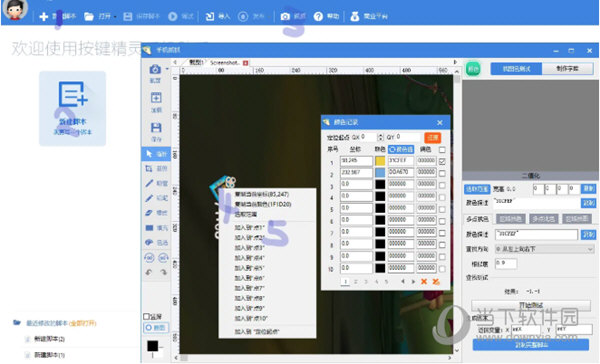Check the checkbox on color record row 8
Screen dimensions: 600x364
[x=442, y=245]
